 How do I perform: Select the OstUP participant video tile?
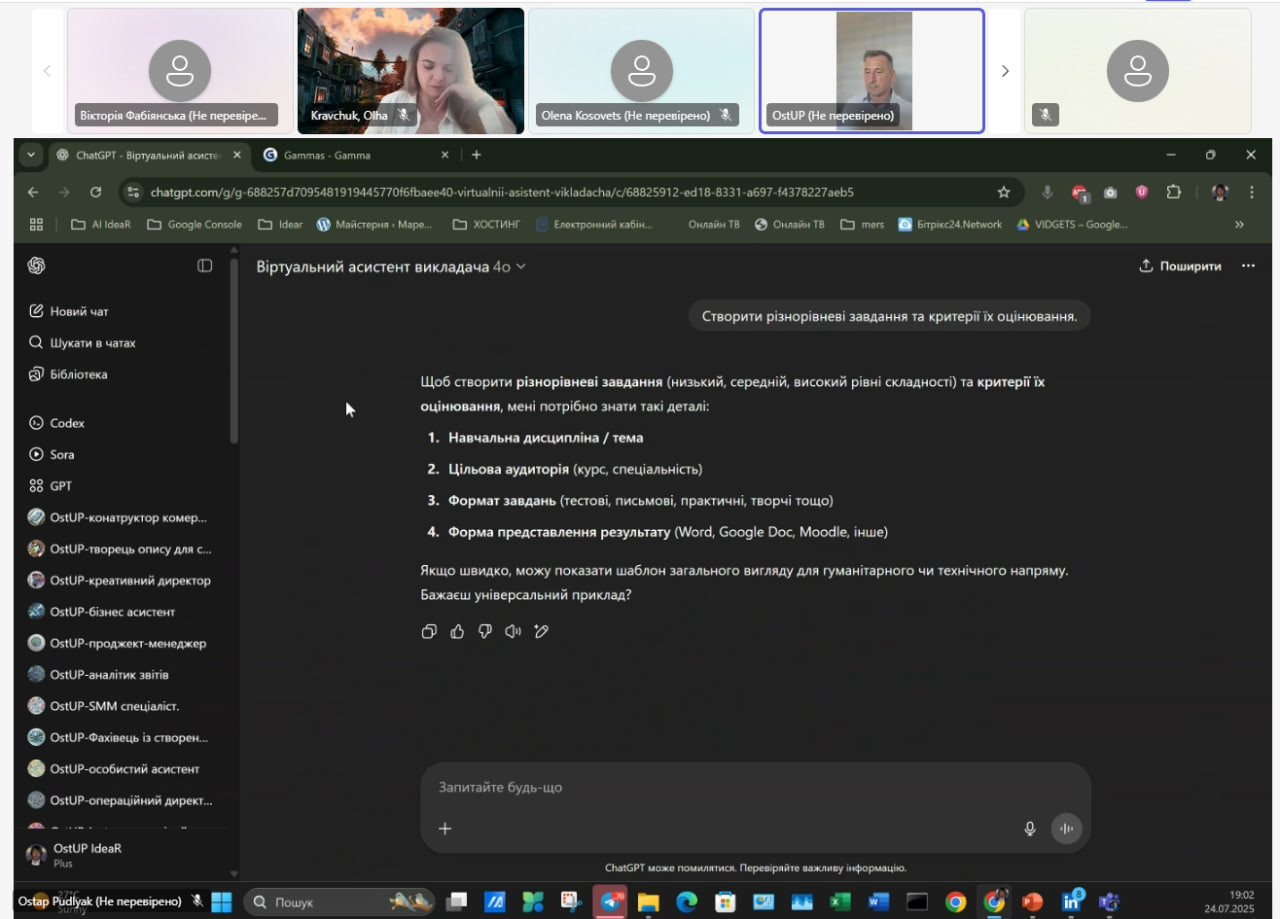(x=872, y=71)
